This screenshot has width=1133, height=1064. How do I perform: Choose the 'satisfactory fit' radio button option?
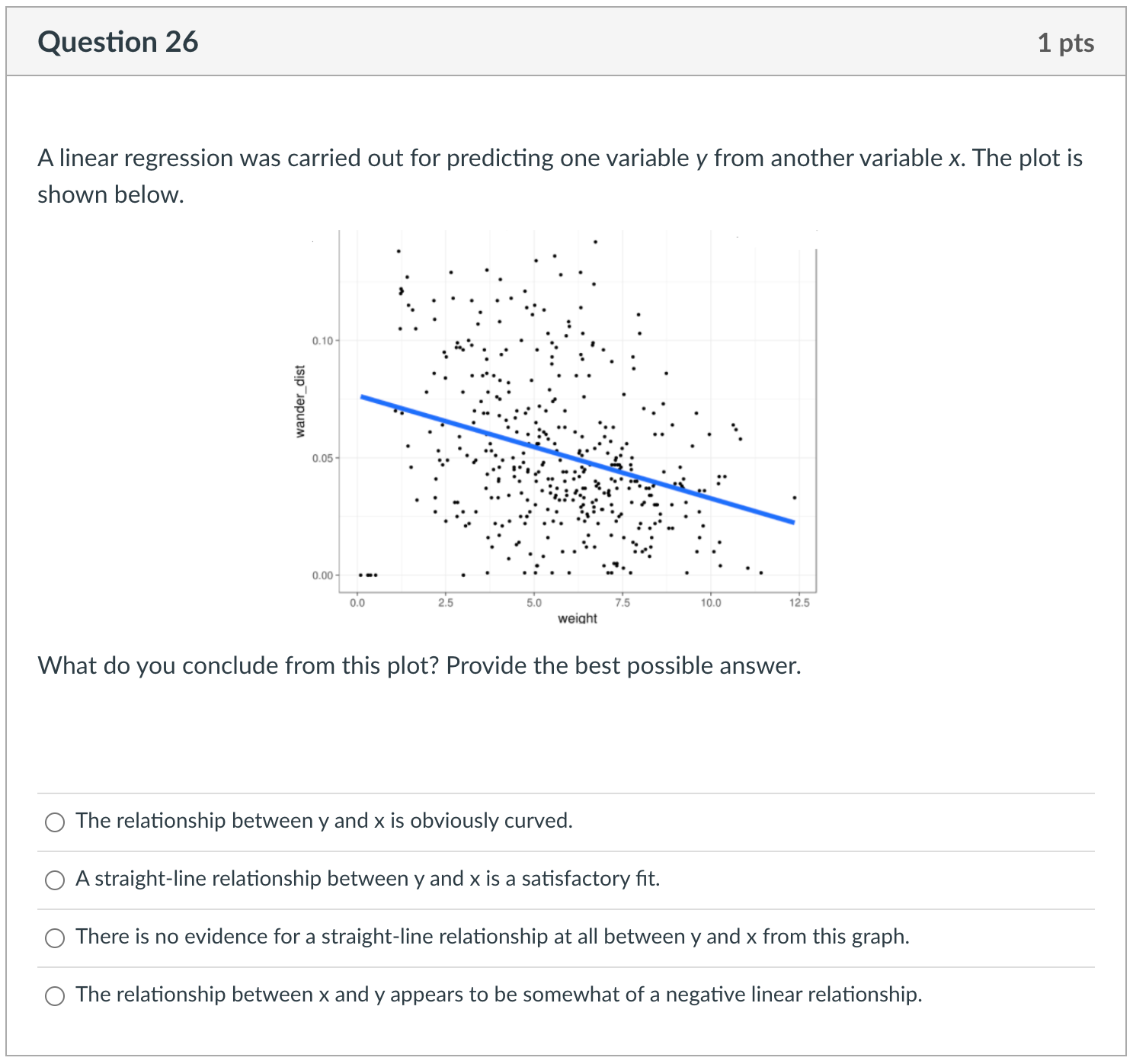coord(55,880)
